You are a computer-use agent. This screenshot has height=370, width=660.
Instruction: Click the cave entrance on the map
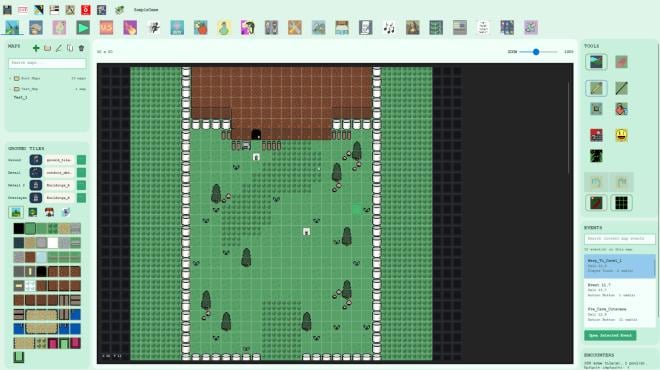tap(256, 135)
